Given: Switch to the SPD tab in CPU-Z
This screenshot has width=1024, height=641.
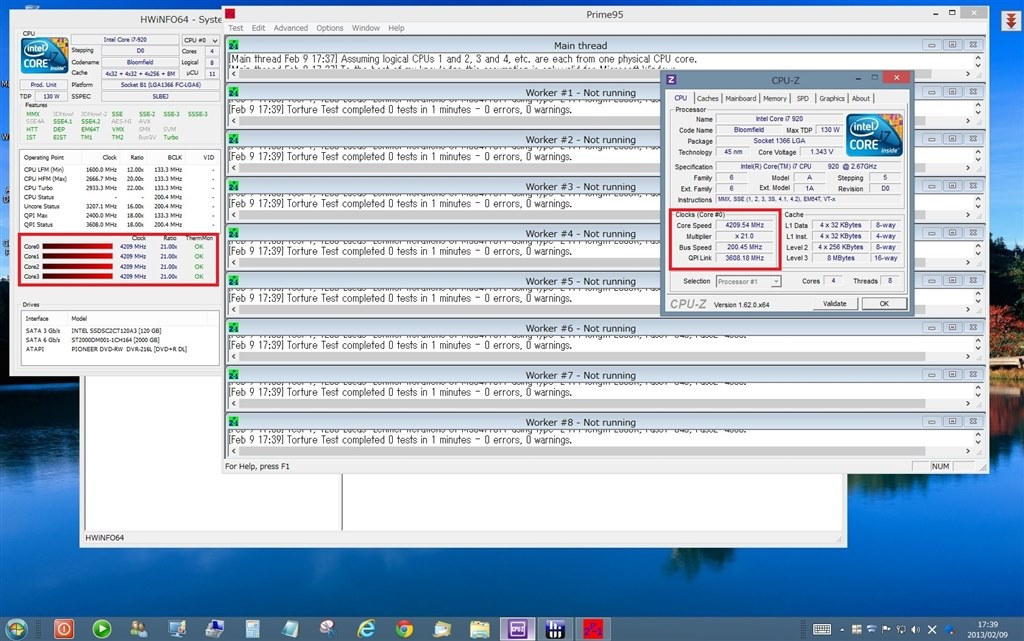Looking at the screenshot, I should (803, 99).
